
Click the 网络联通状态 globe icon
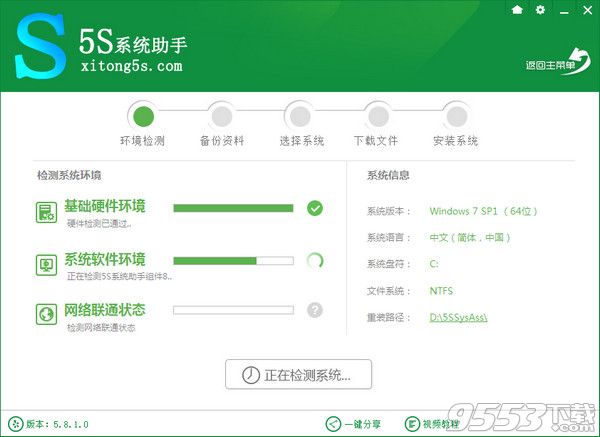point(46,315)
